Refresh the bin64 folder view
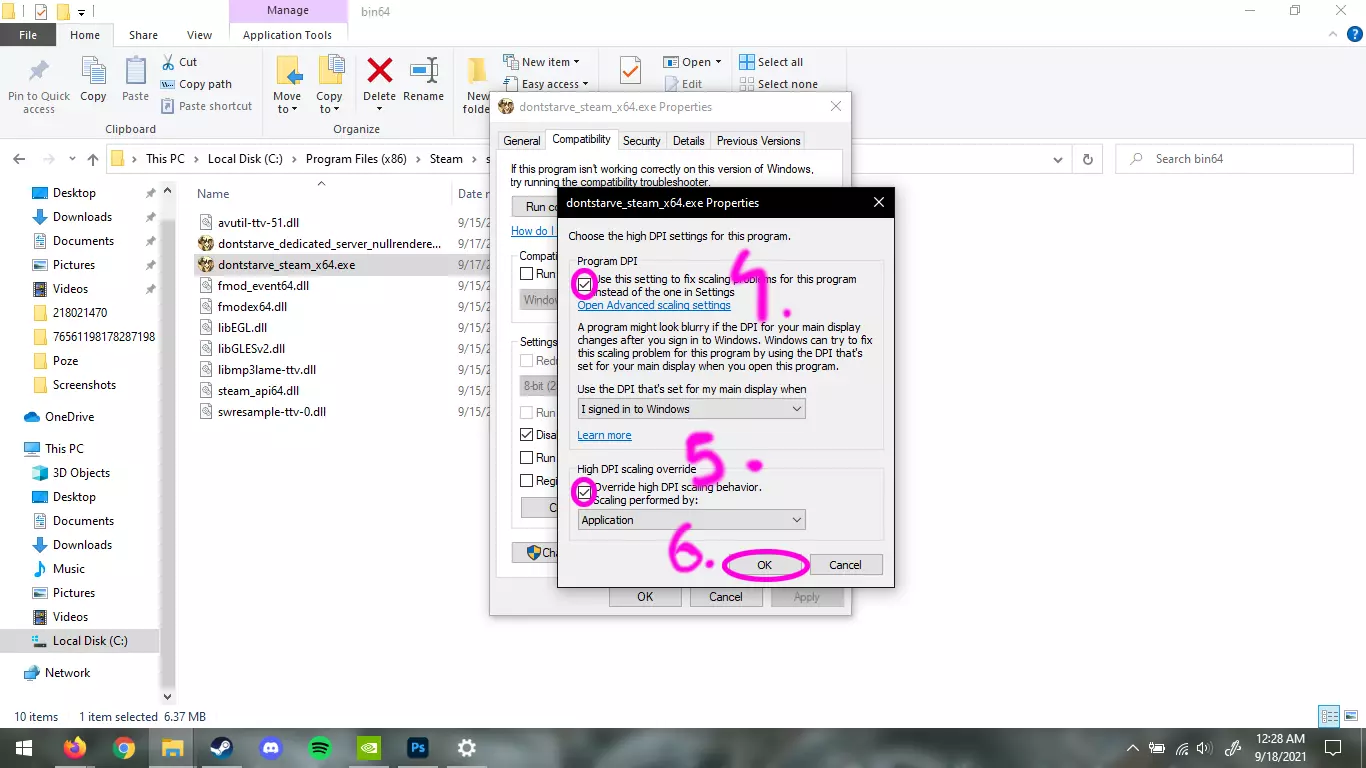Screen dimensions: 1366x768 (x=1087, y=159)
